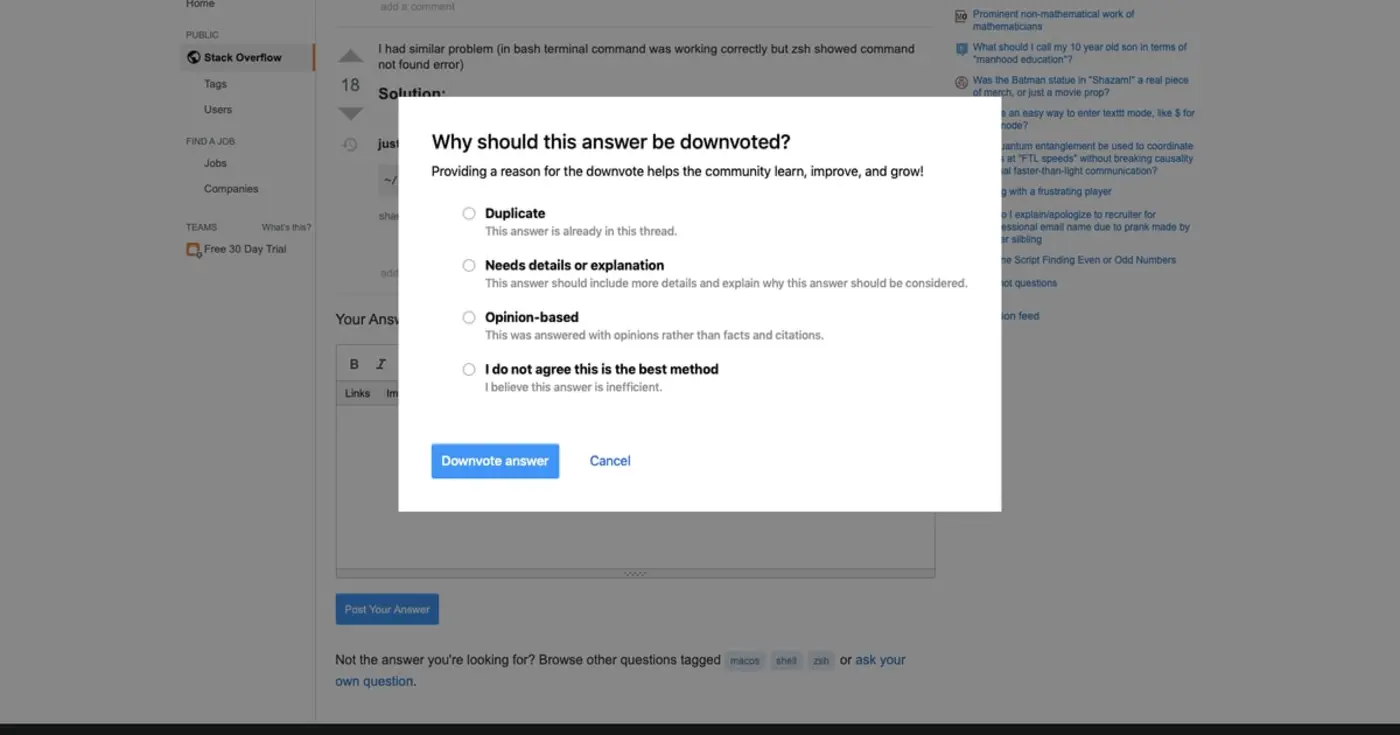Browse questions tagged macos
This screenshot has width=1400, height=735.
tap(744, 661)
